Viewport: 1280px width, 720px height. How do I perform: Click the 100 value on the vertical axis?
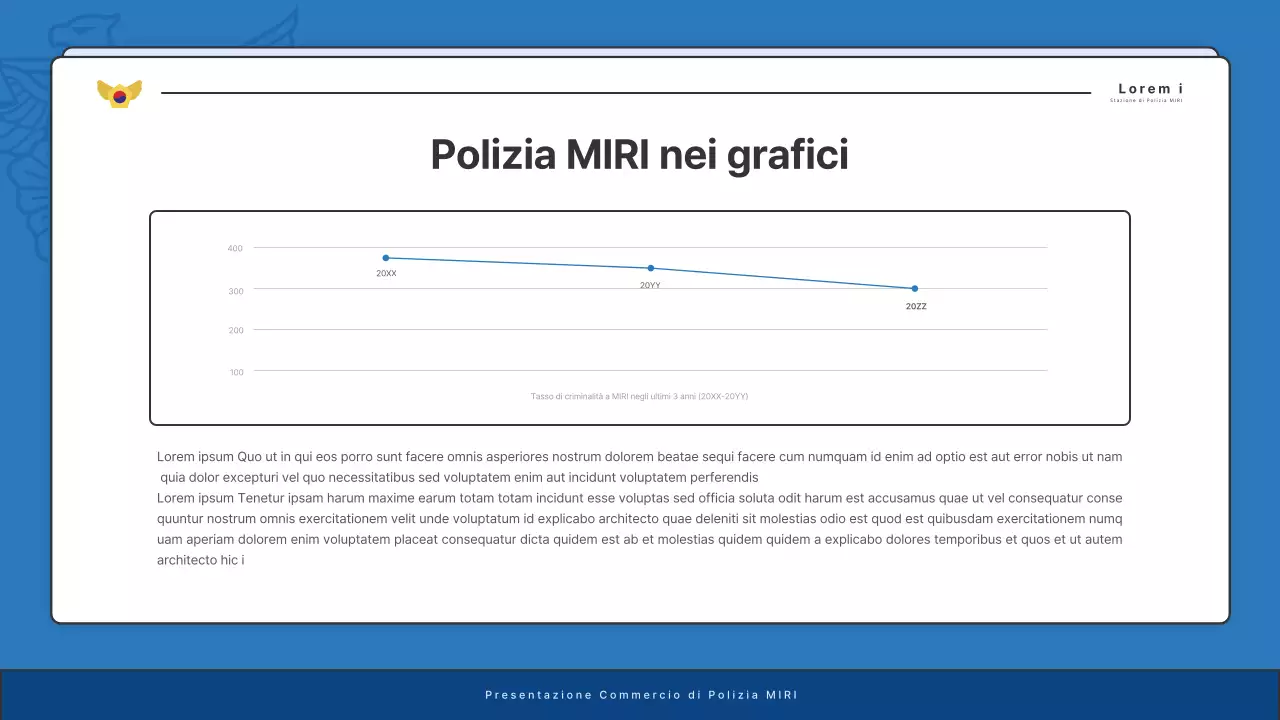tap(236, 371)
